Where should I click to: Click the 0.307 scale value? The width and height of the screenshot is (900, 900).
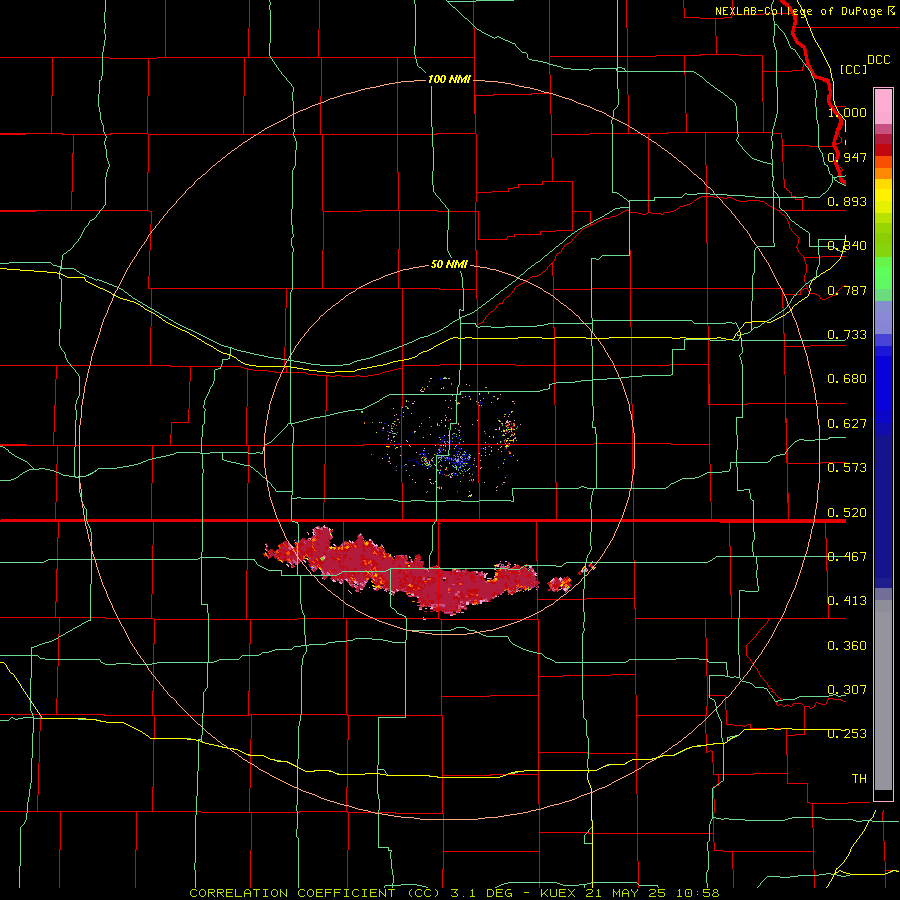coord(847,689)
